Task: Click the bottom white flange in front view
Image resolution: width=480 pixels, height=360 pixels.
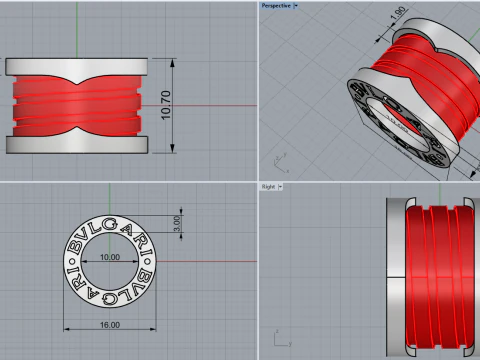Action: [x=77, y=144]
